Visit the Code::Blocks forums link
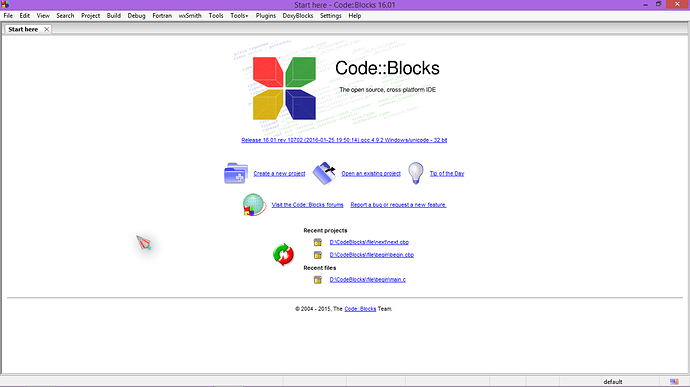The height and width of the screenshot is (387, 690). (x=307, y=205)
